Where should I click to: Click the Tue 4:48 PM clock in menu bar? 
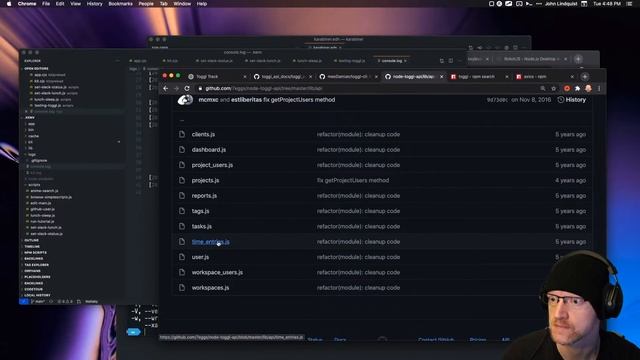coord(607,4)
